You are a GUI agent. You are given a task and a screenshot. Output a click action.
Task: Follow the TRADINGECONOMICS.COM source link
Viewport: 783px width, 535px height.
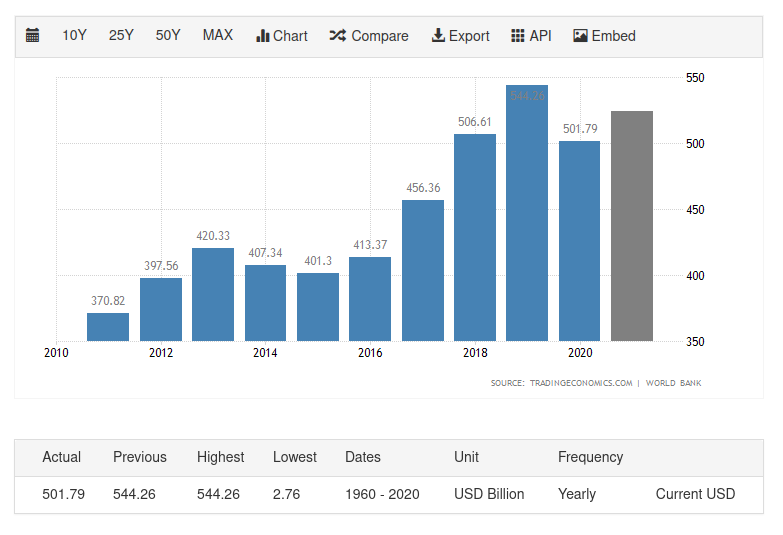[581, 383]
